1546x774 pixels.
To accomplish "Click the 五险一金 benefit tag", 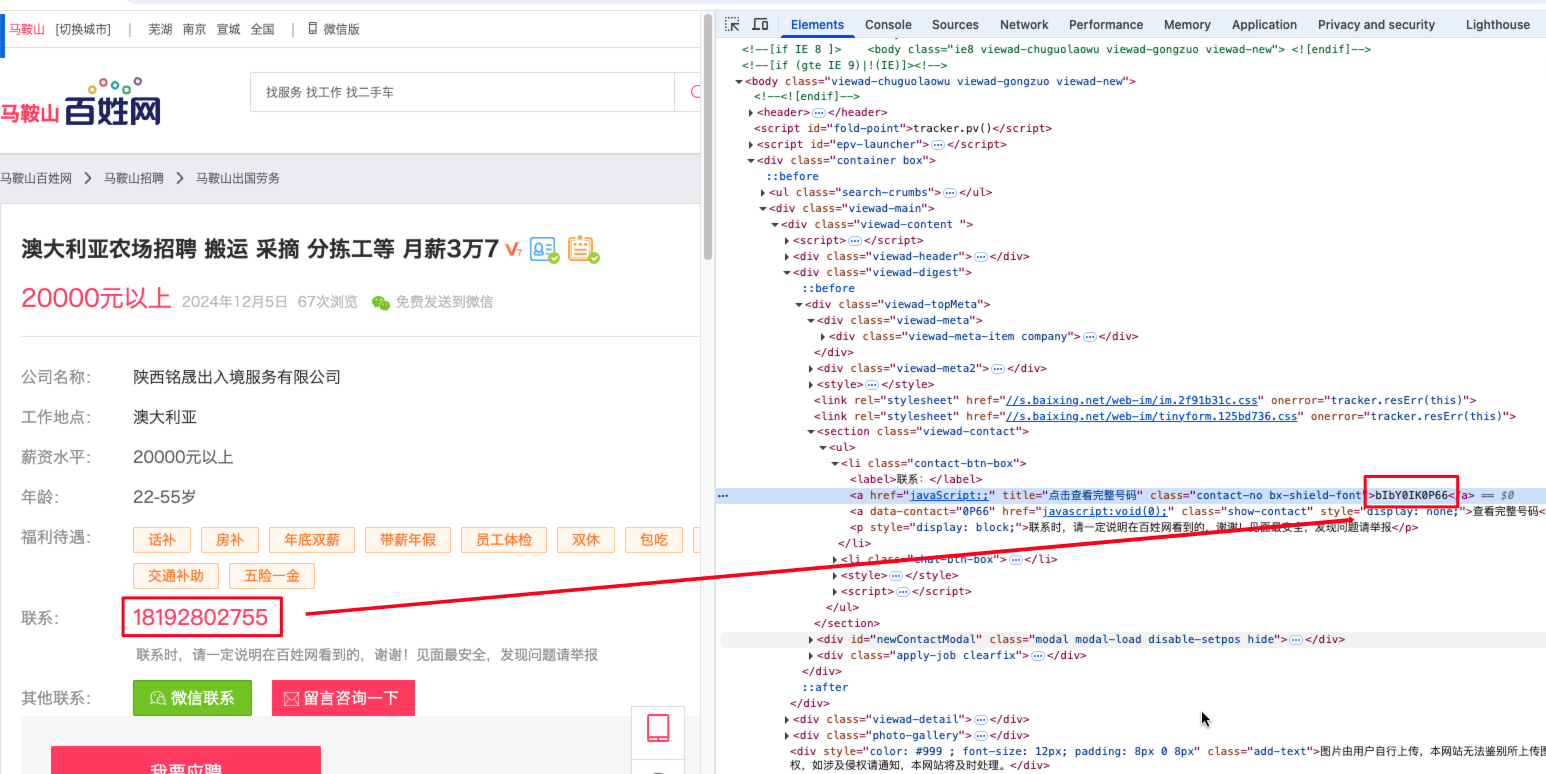I will click(272, 576).
